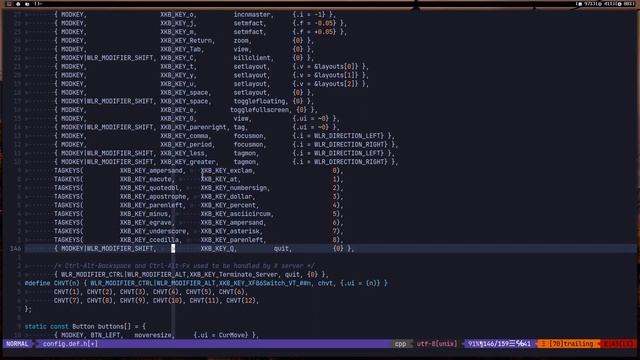Click the [70]trailing whitespace warning
Viewport: 640px width, 360px height.
571,344
